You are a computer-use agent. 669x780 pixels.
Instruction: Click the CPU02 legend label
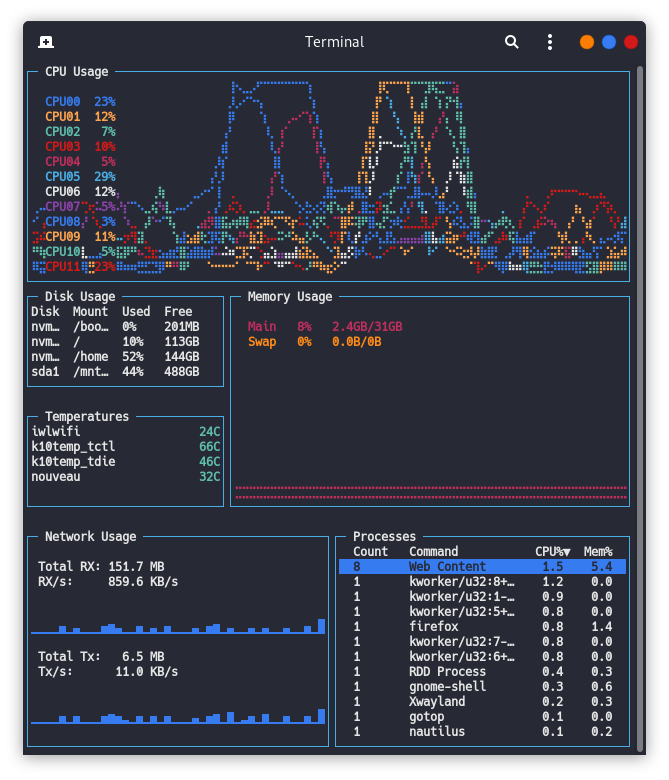tap(63, 131)
